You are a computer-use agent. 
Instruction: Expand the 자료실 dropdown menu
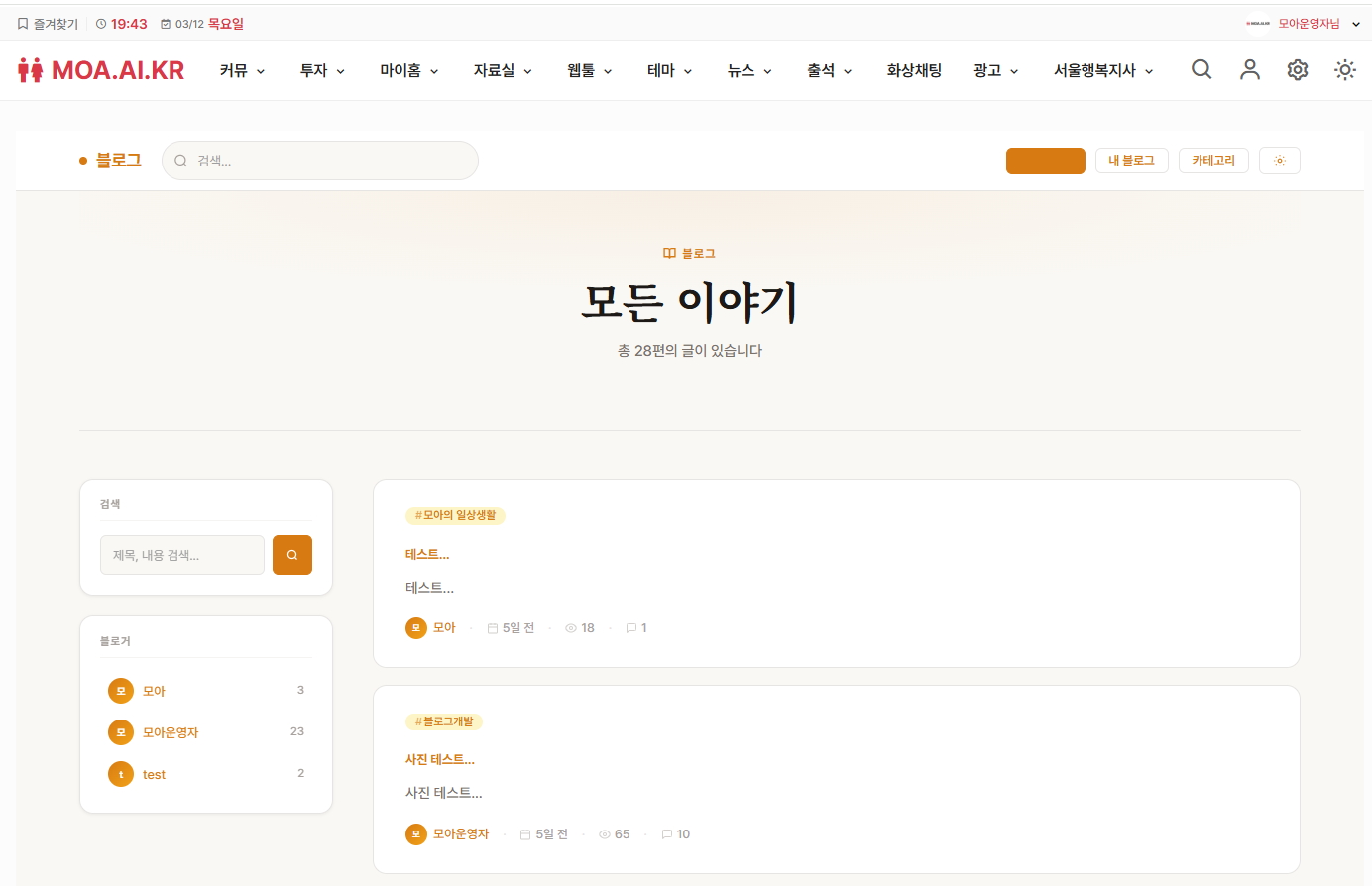tap(503, 70)
